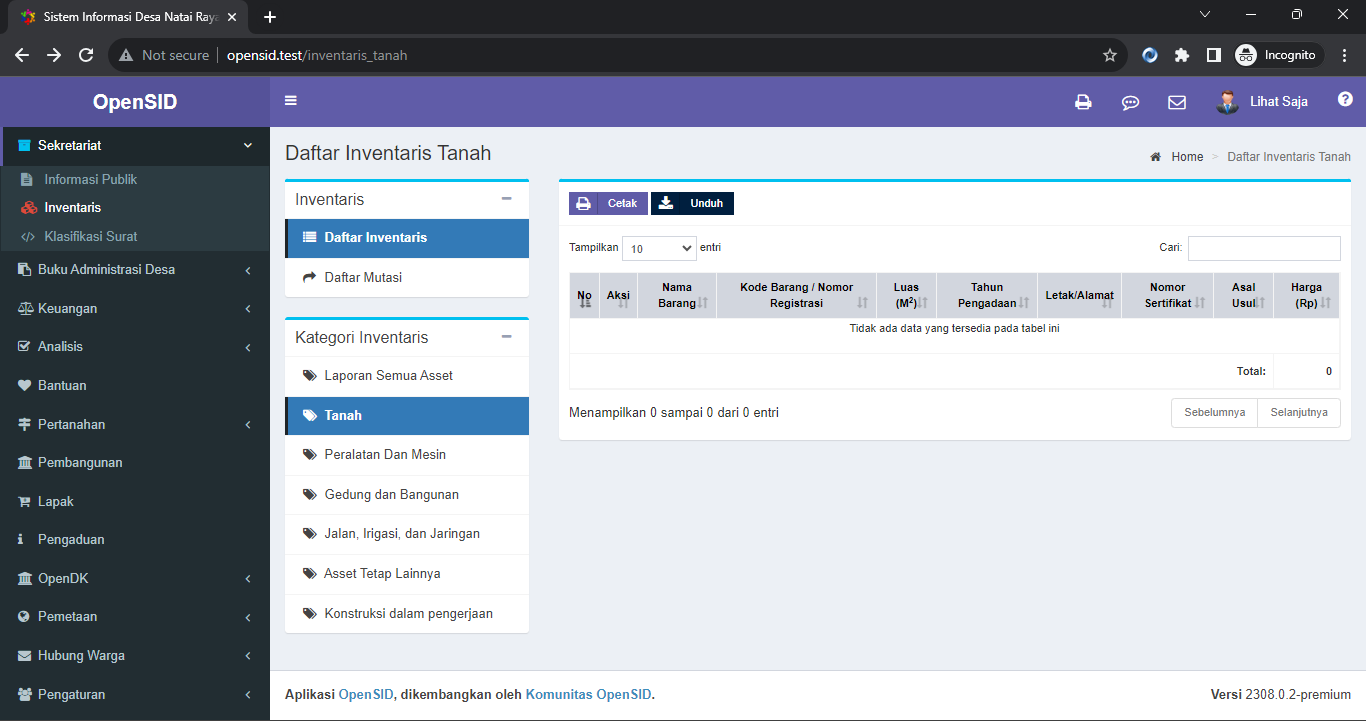This screenshot has width=1366, height=721.
Task: Click the chat bubble icon in the header
Action: point(1130,101)
